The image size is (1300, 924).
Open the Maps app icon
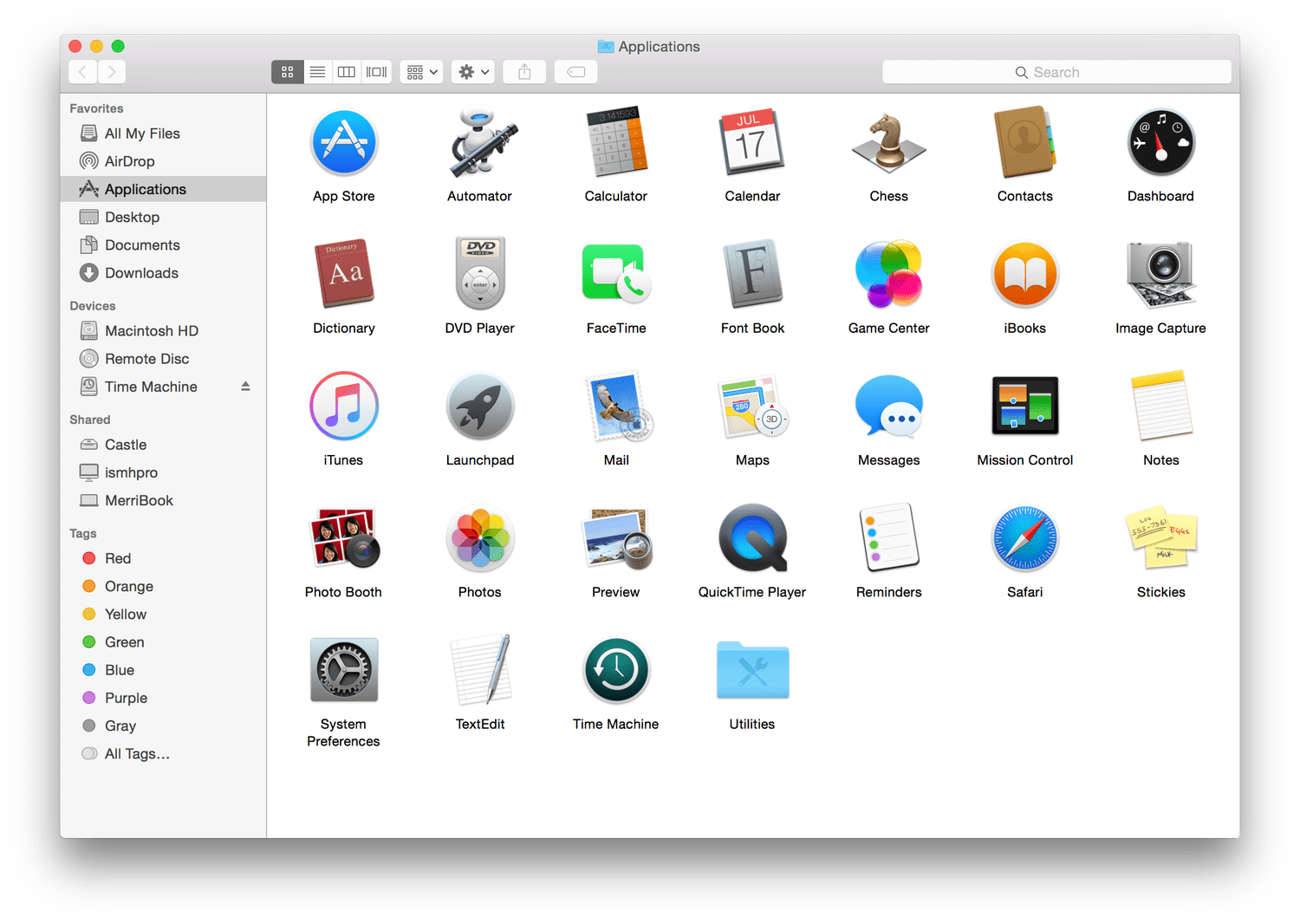pyautogui.click(x=752, y=406)
